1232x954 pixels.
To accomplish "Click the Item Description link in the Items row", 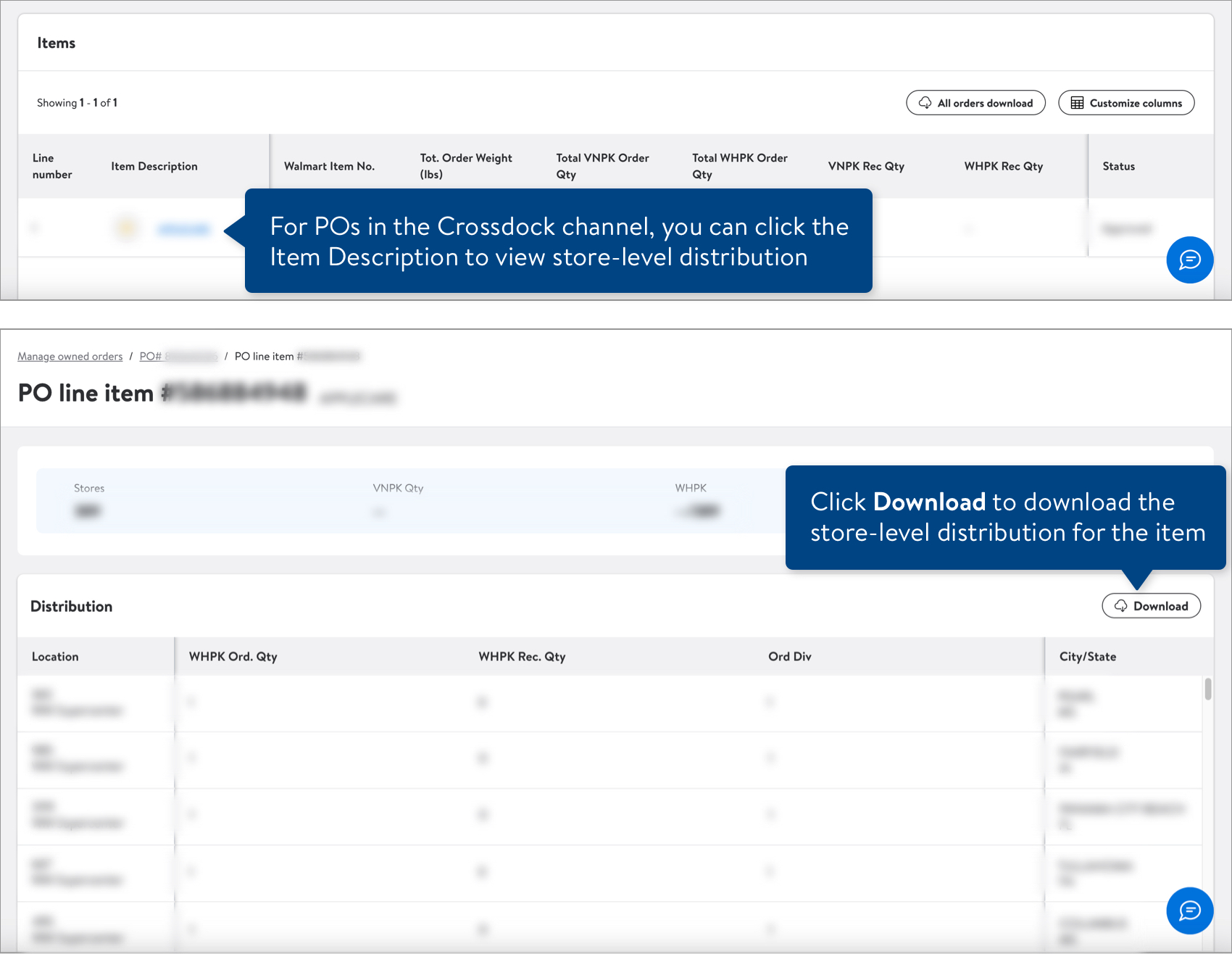I will point(184,228).
